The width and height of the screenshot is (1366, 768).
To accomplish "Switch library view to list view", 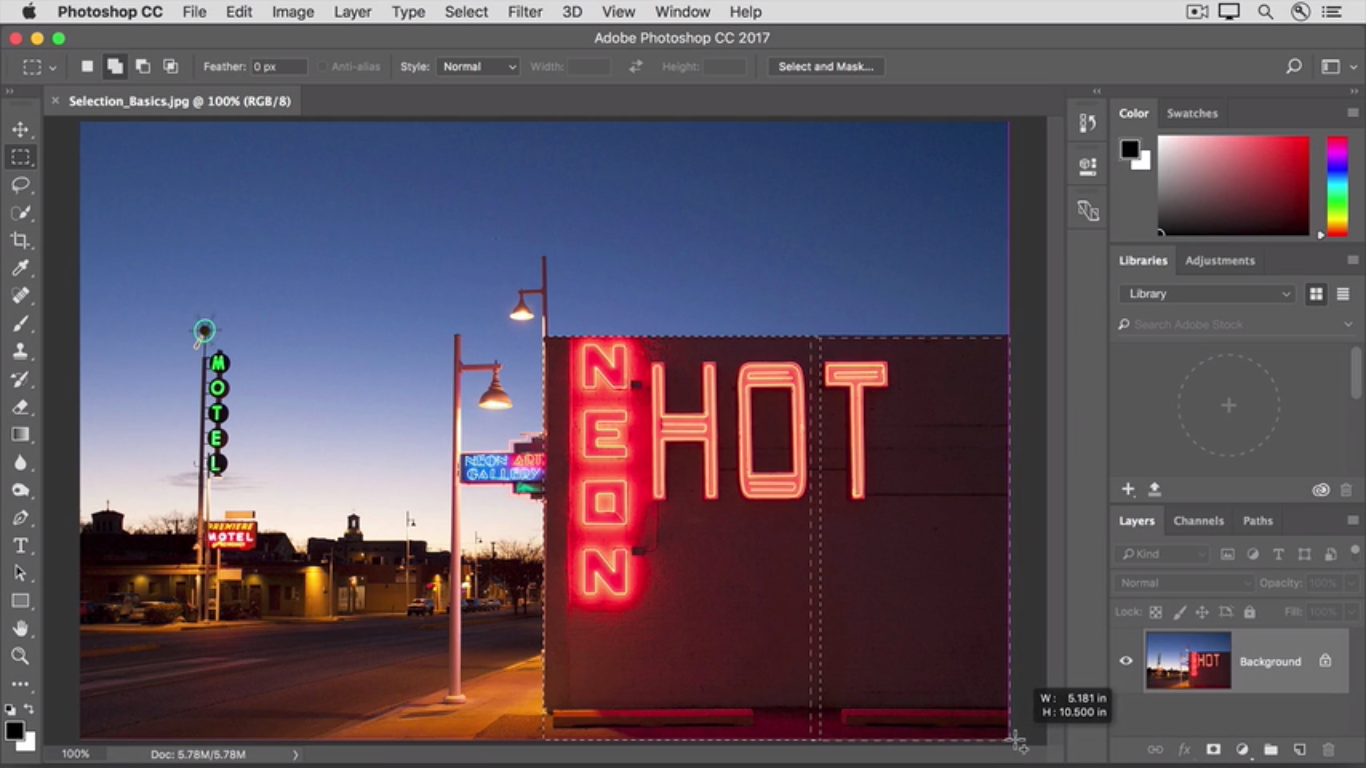I will (1343, 294).
